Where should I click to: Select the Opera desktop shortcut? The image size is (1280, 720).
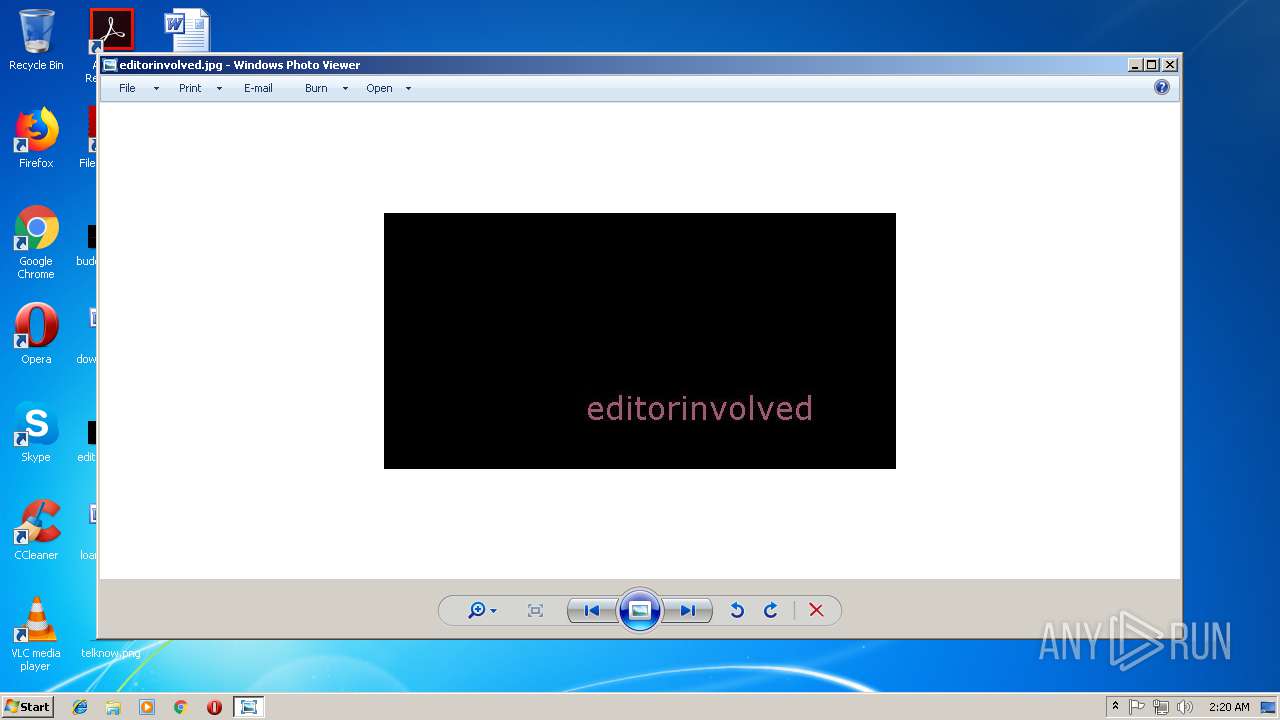36,334
